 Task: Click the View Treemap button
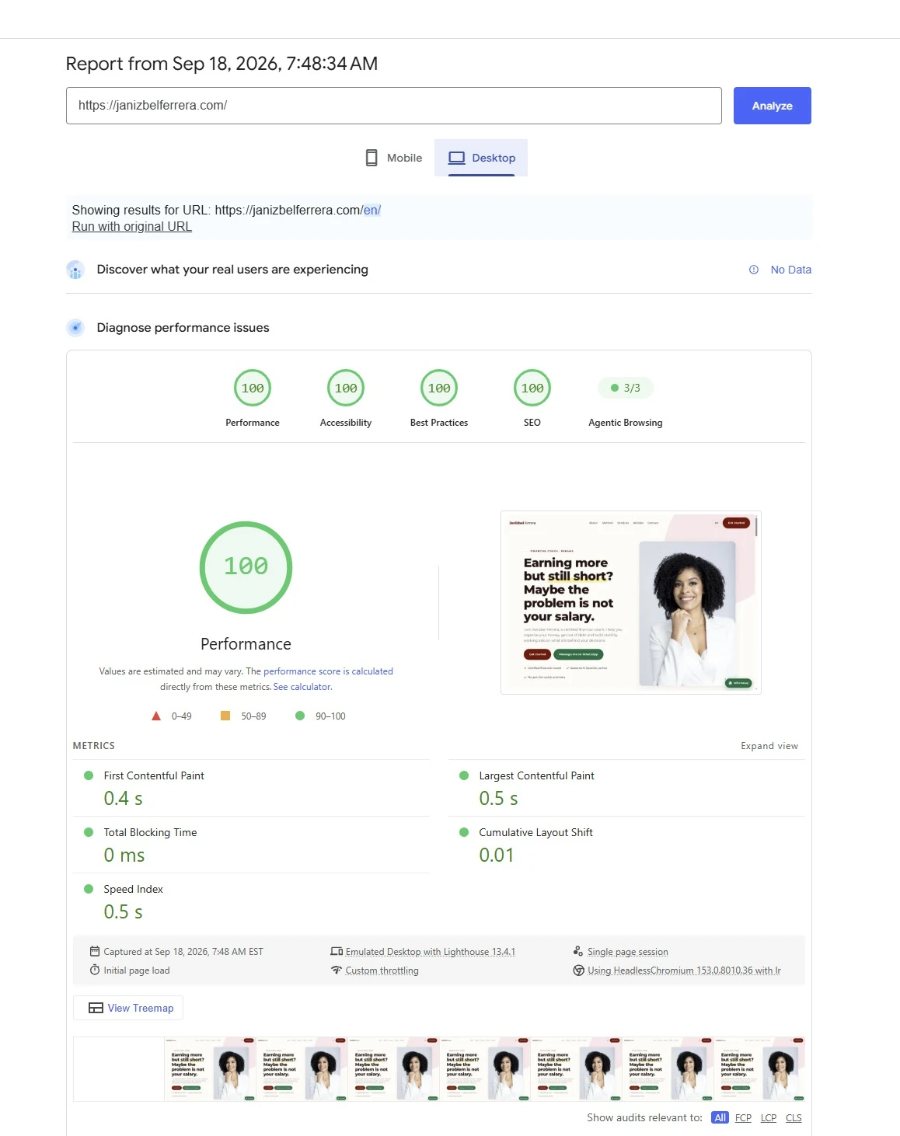click(x=128, y=1008)
